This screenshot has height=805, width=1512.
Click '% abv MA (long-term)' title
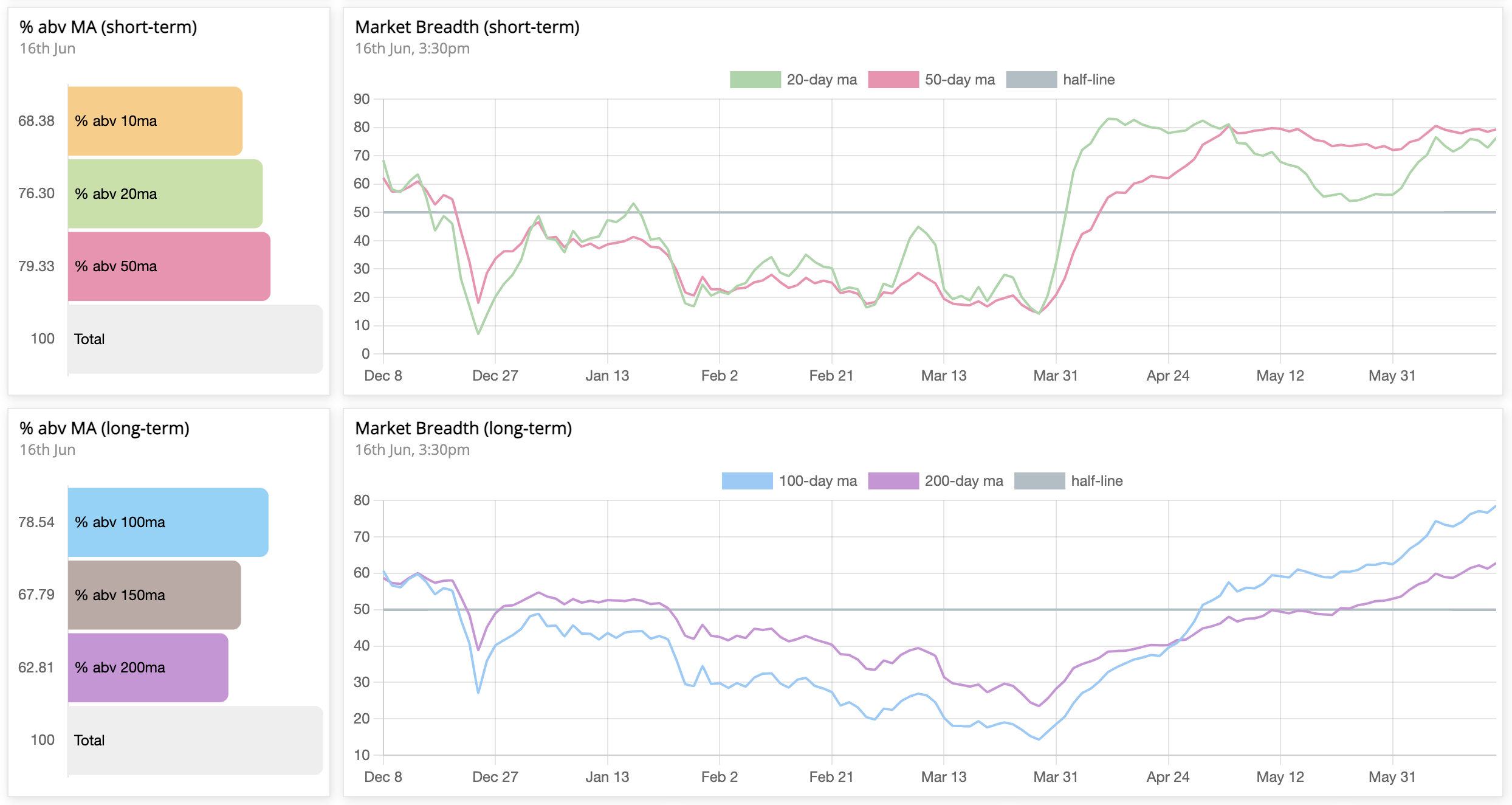pyautogui.click(x=105, y=429)
